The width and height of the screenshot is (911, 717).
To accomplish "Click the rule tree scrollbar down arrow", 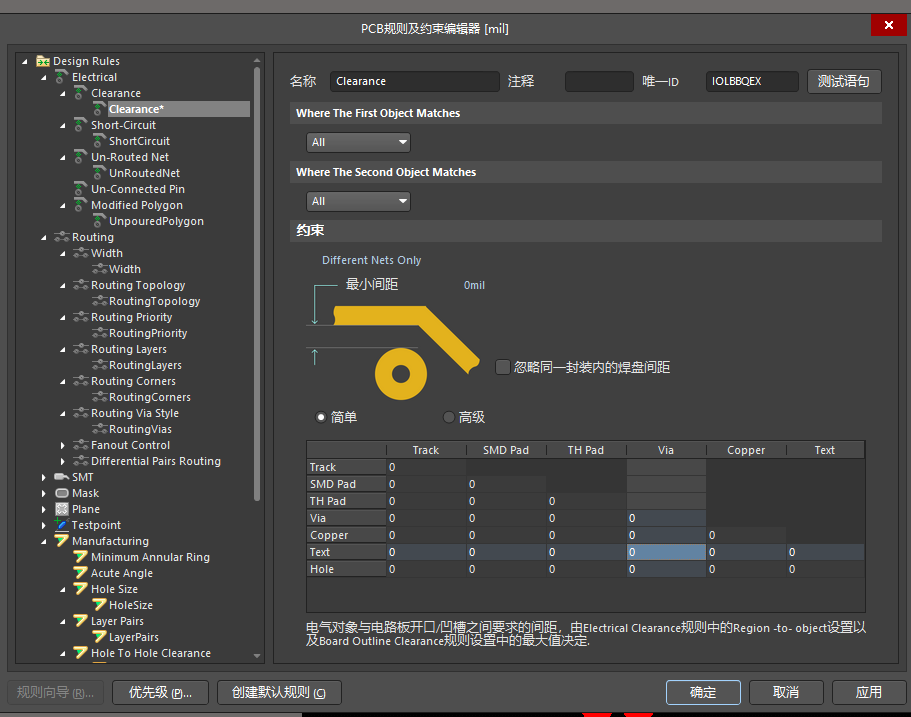I will pos(257,655).
